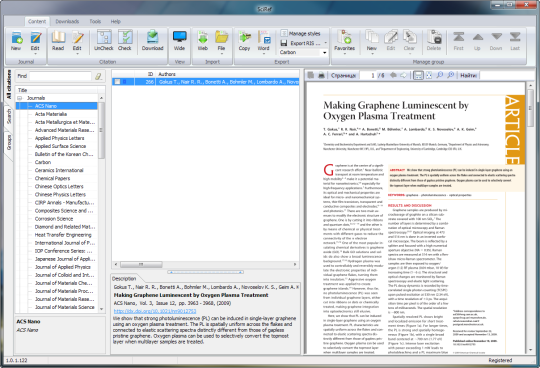The height and width of the screenshot is (368, 540).
Task: Move group Up
Action: [477, 41]
